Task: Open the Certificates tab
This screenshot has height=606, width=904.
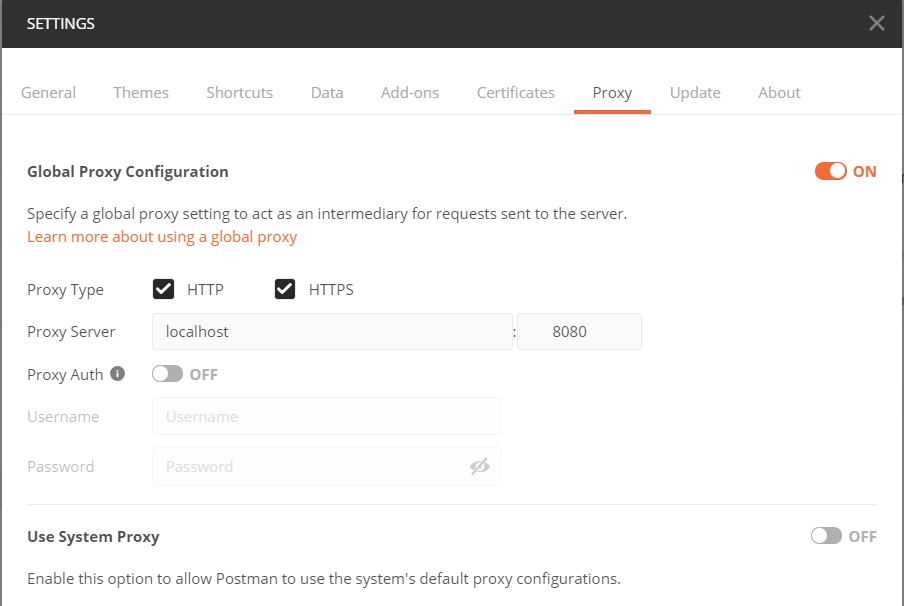Action: click(515, 92)
